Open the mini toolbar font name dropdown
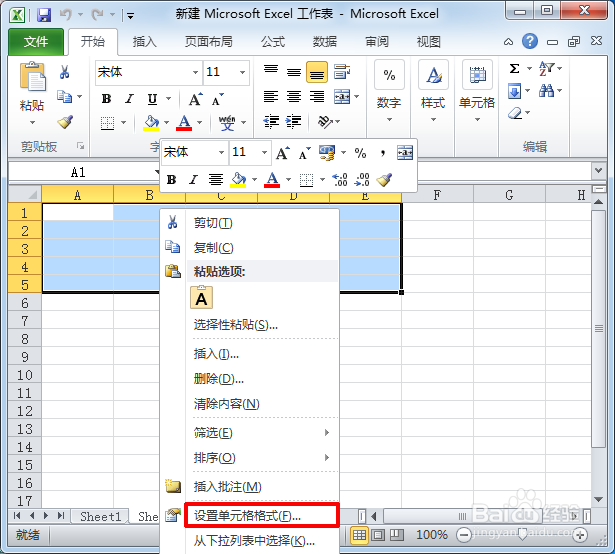The image size is (615, 554). pos(221,152)
